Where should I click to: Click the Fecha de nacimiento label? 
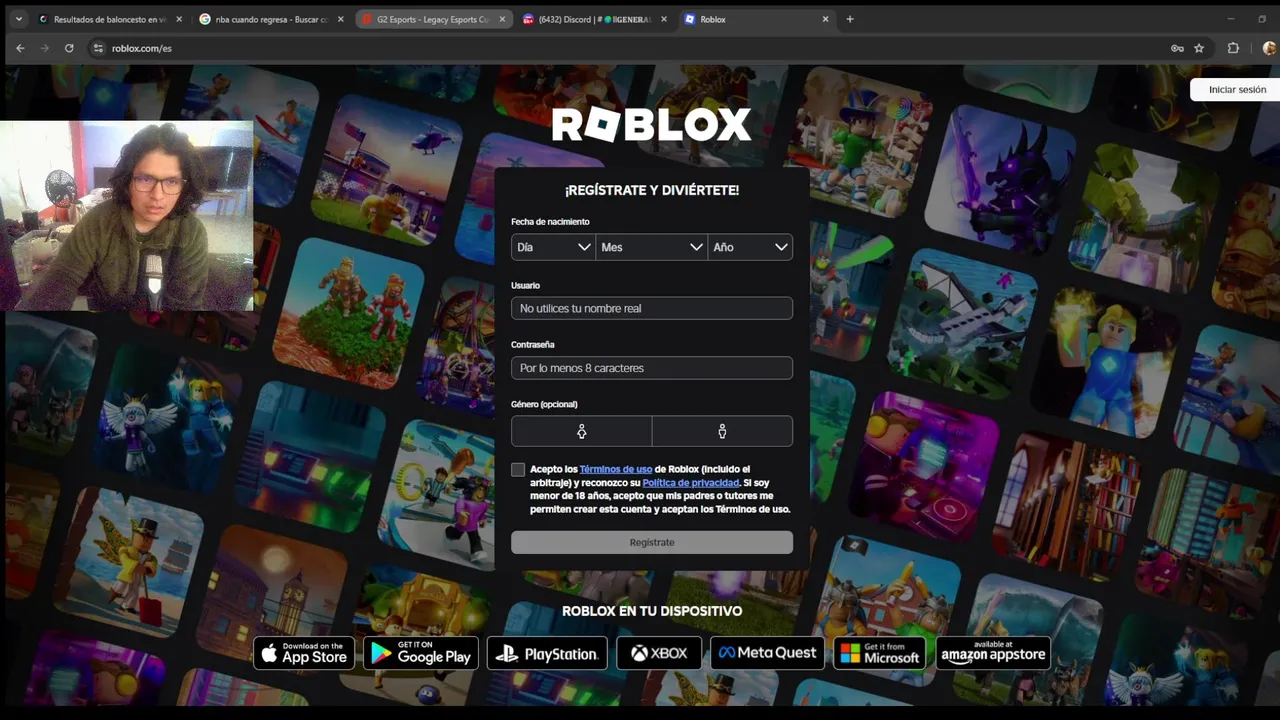550,222
